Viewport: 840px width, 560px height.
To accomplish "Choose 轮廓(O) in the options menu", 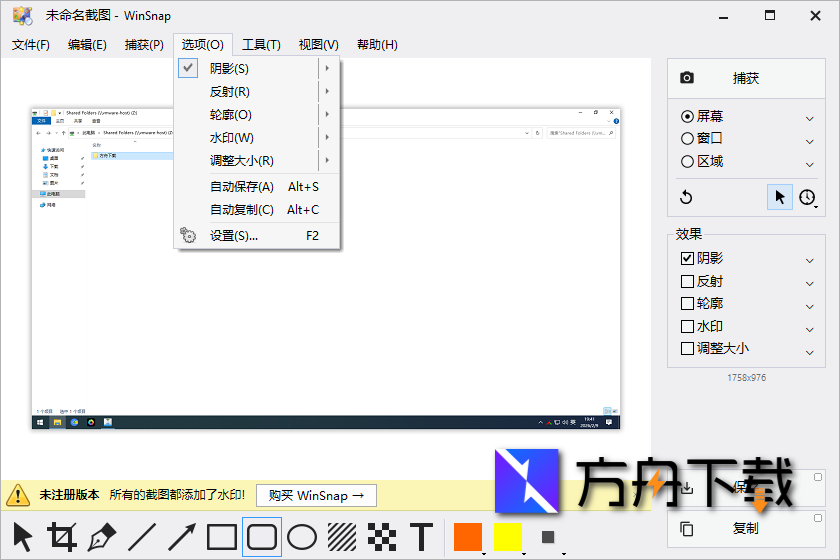I will [257, 115].
